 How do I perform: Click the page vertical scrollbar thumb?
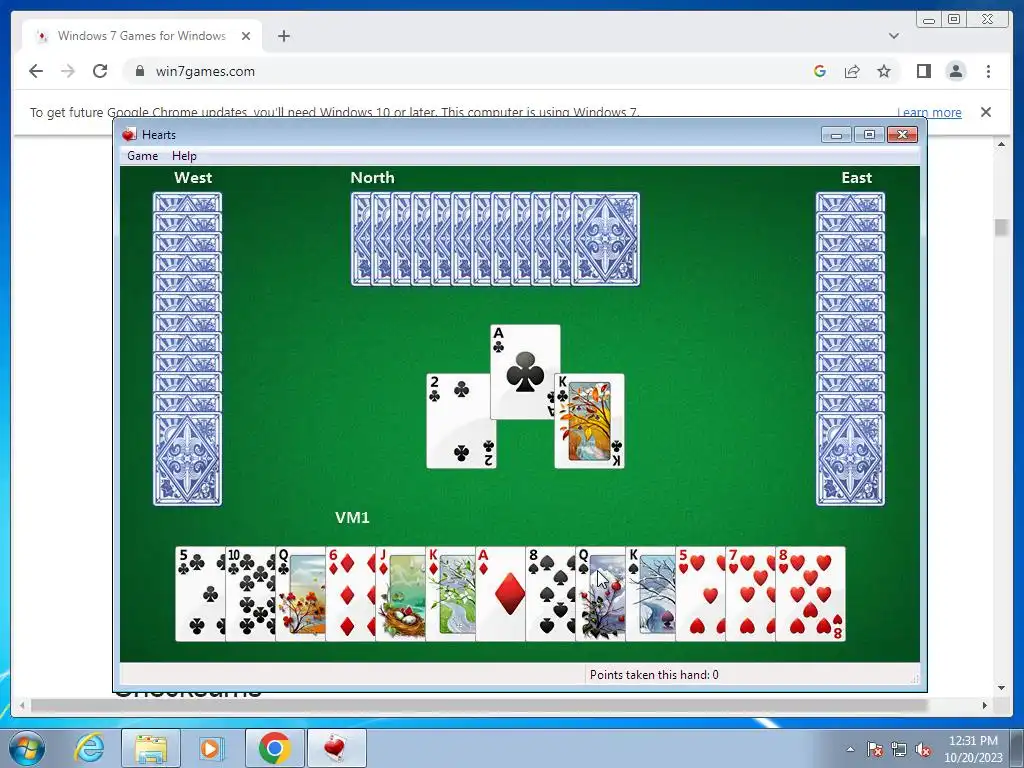(x=1000, y=227)
